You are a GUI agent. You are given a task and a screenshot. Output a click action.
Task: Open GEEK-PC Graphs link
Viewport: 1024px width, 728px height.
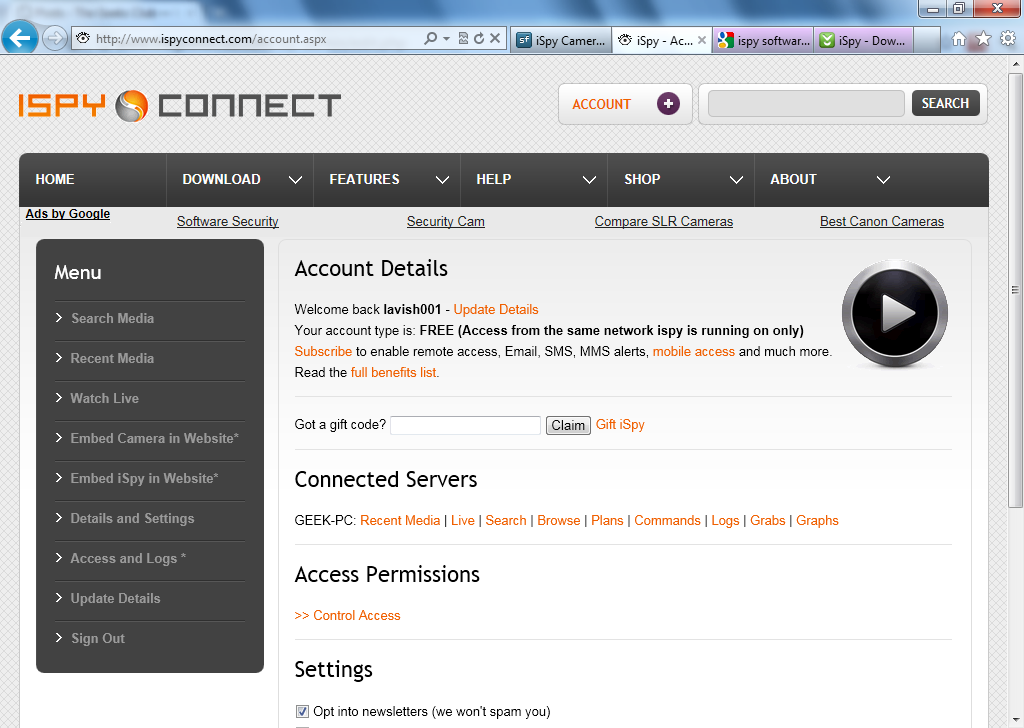(817, 520)
